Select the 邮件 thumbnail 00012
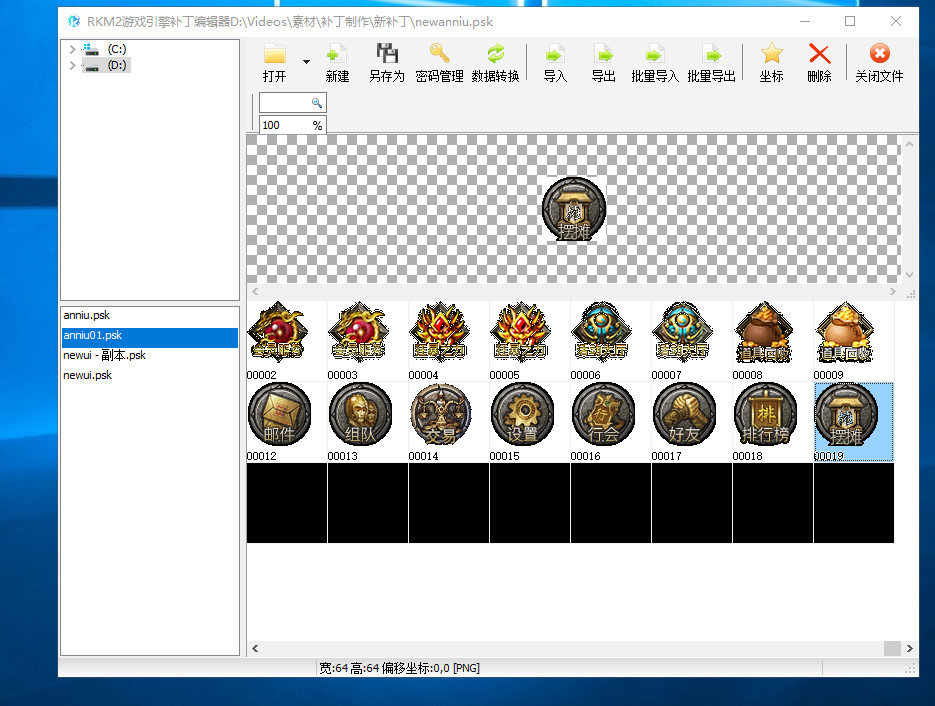935x706 pixels. coord(279,415)
